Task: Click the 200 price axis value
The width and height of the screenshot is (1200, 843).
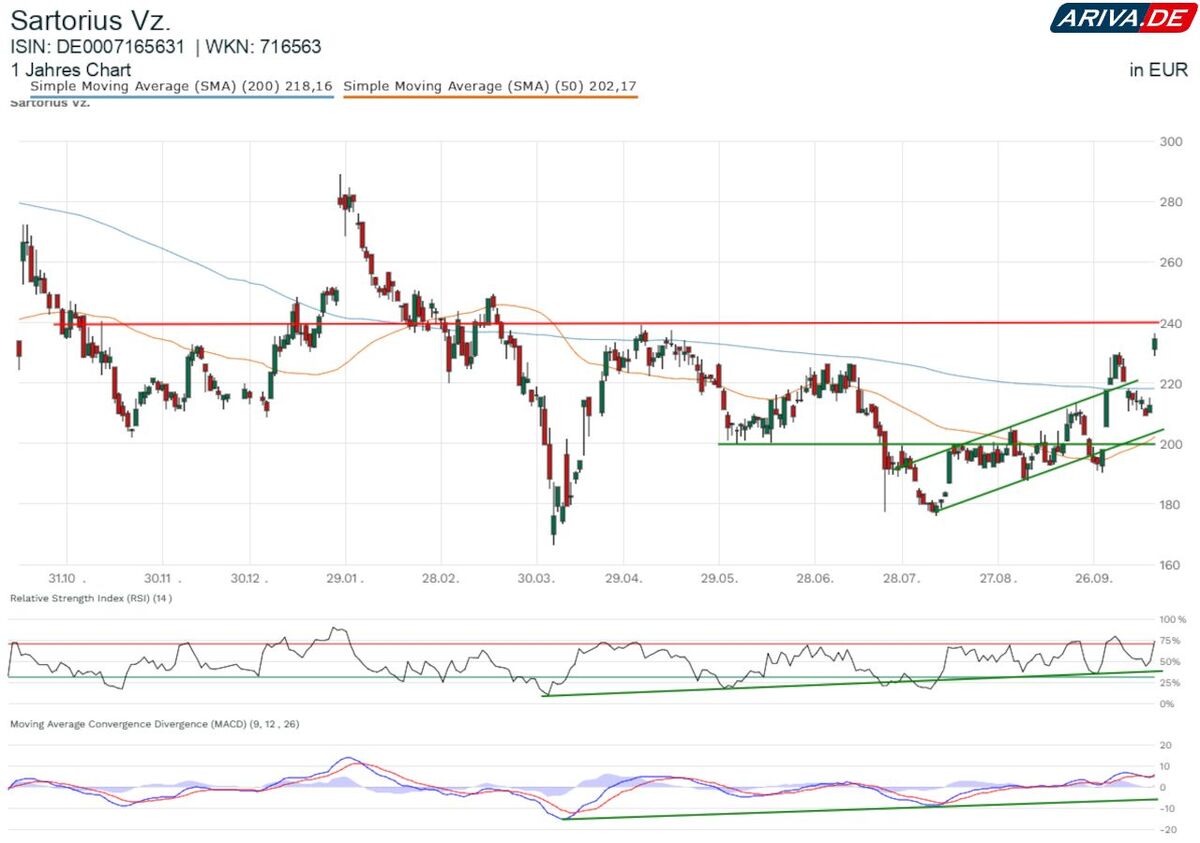Action: (x=1171, y=444)
